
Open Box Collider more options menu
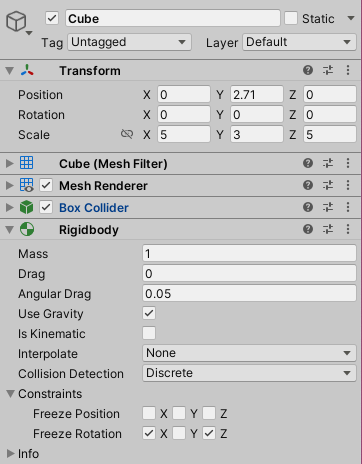click(348, 207)
